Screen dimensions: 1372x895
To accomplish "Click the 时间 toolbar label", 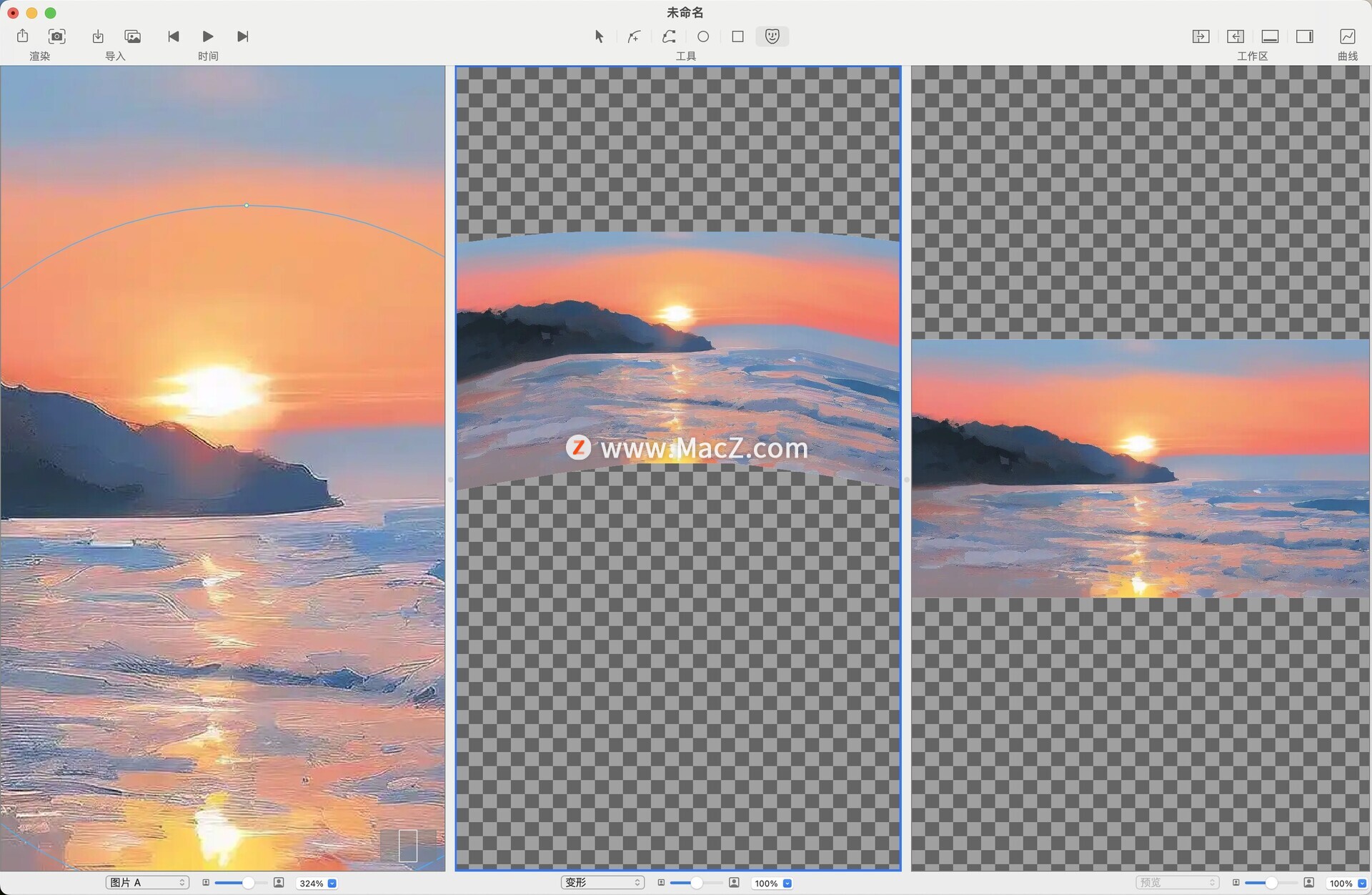I will [208, 56].
